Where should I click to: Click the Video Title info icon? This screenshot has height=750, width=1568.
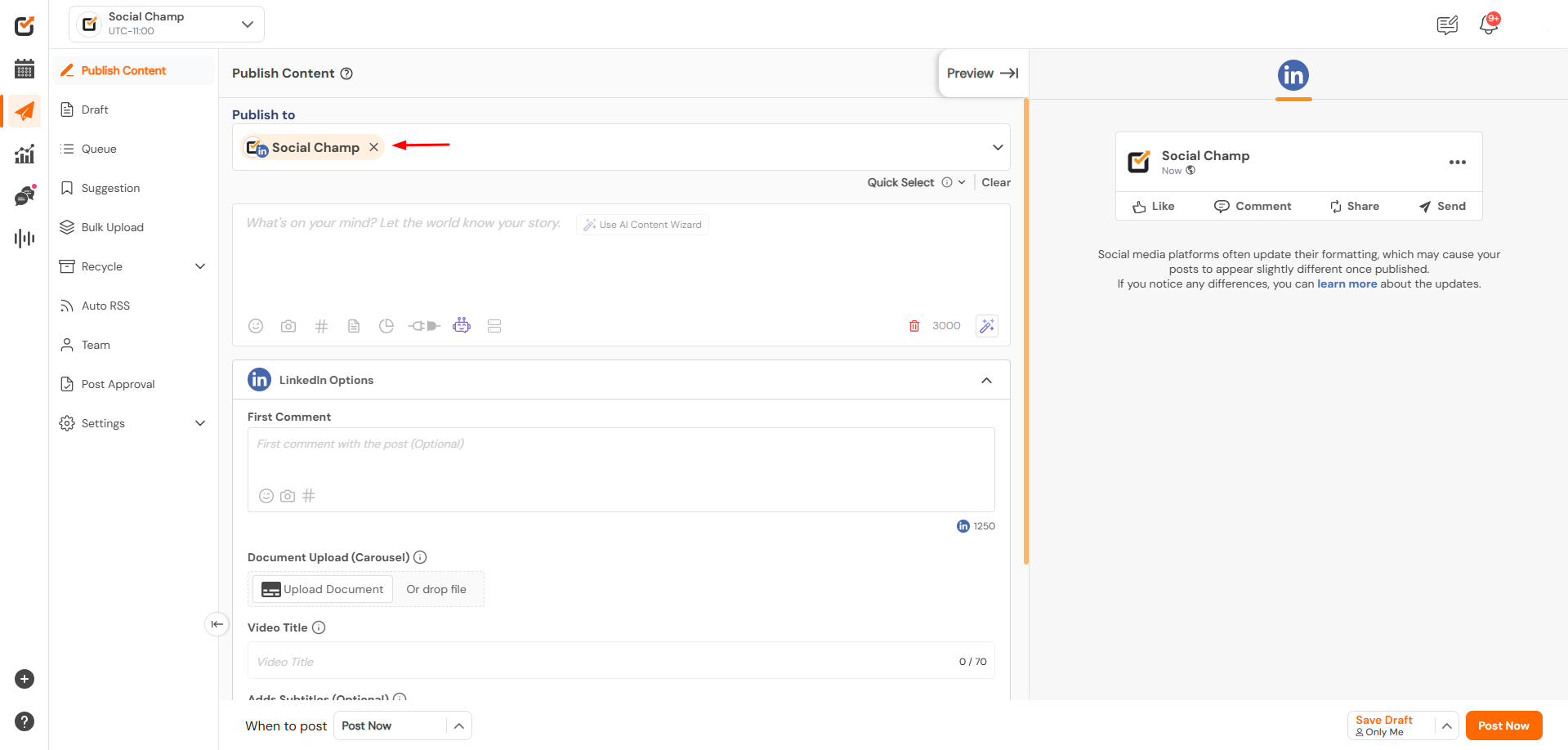coord(319,627)
